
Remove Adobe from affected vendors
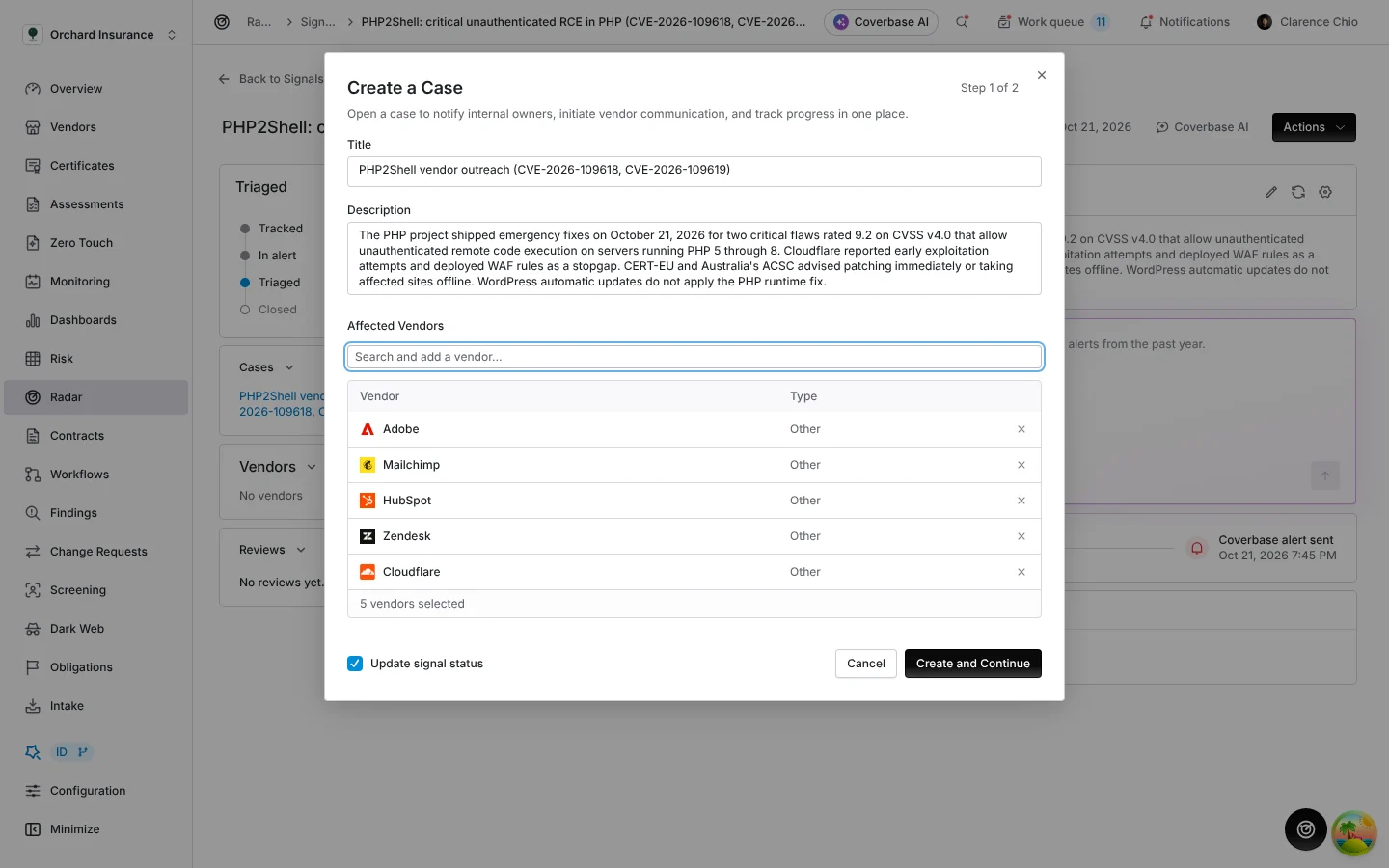coord(1021,429)
